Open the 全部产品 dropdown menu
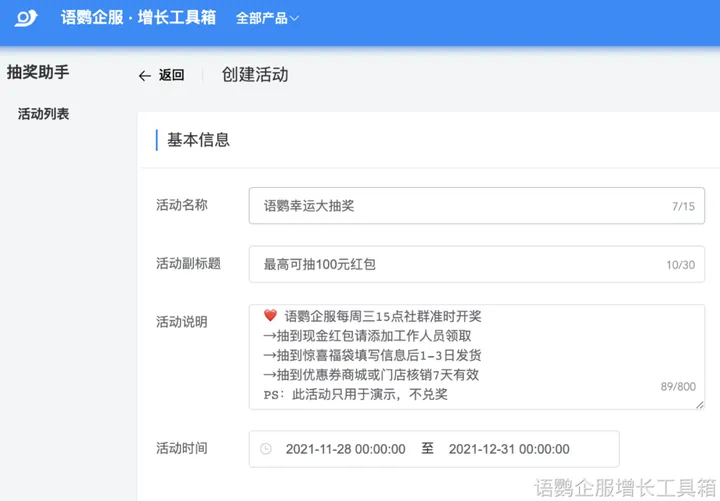720x501 pixels. 267,18
